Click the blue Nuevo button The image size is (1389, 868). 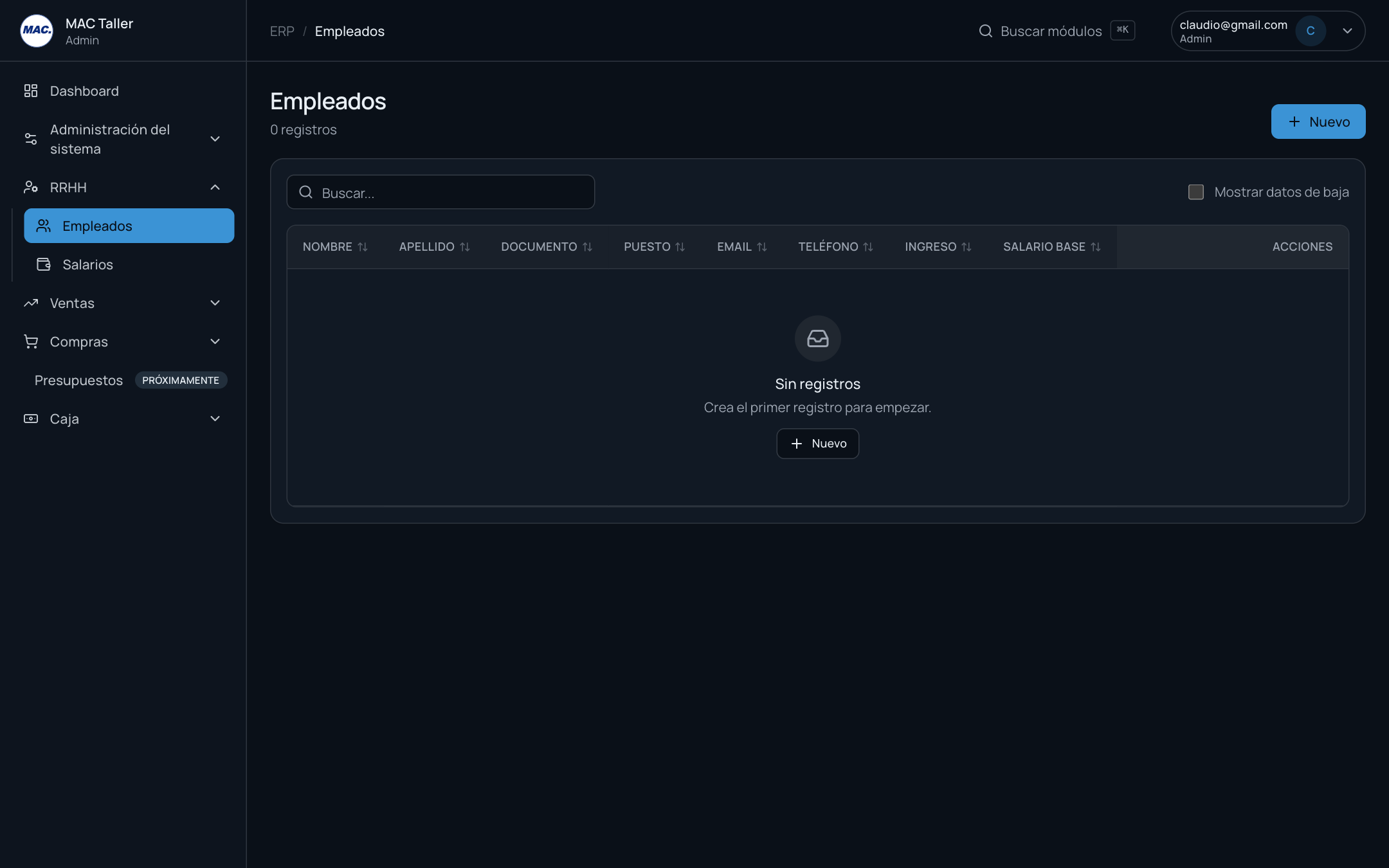[1318, 122]
